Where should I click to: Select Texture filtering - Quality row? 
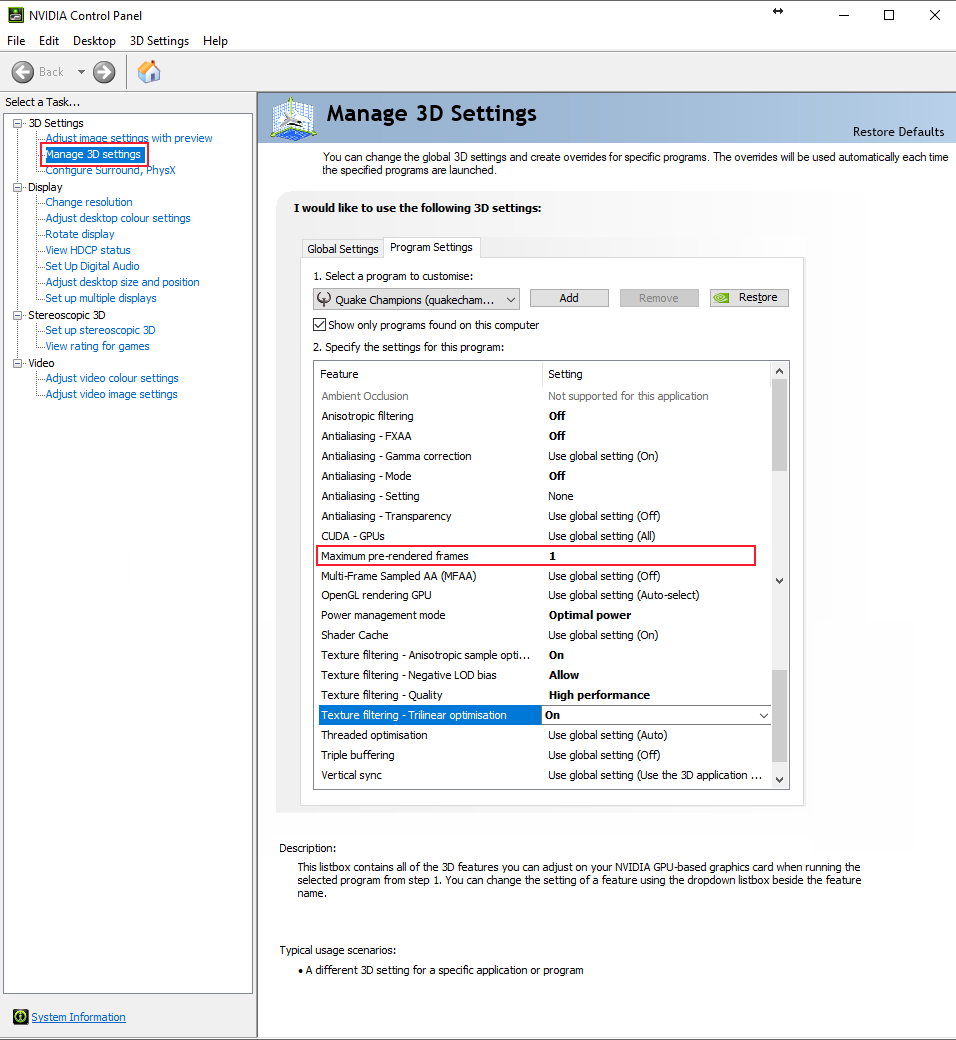click(543, 695)
